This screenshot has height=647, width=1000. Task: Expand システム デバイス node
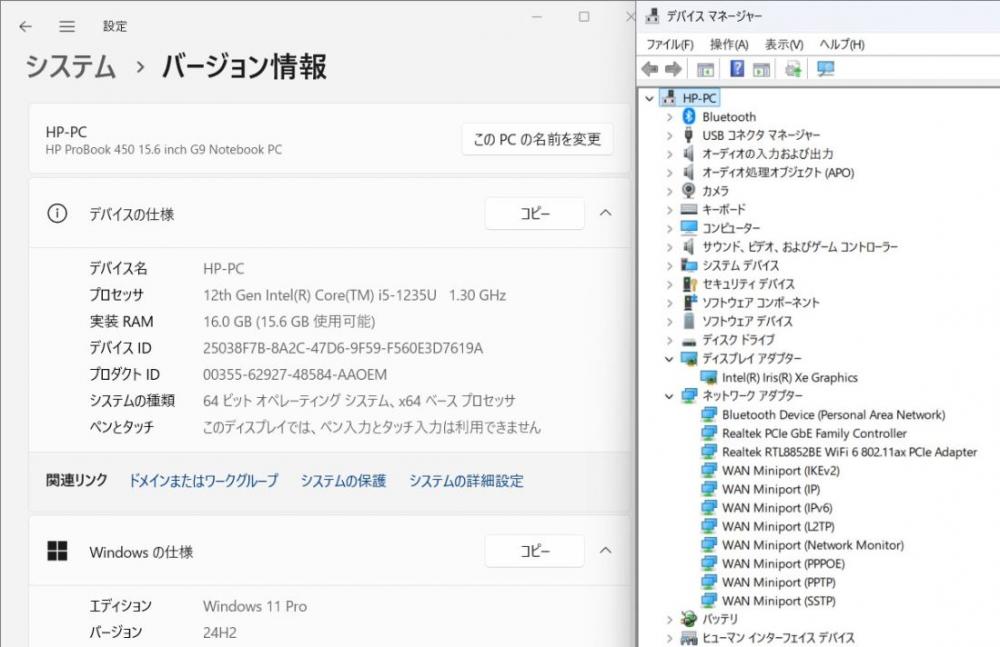pyautogui.click(x=669, y=265)
